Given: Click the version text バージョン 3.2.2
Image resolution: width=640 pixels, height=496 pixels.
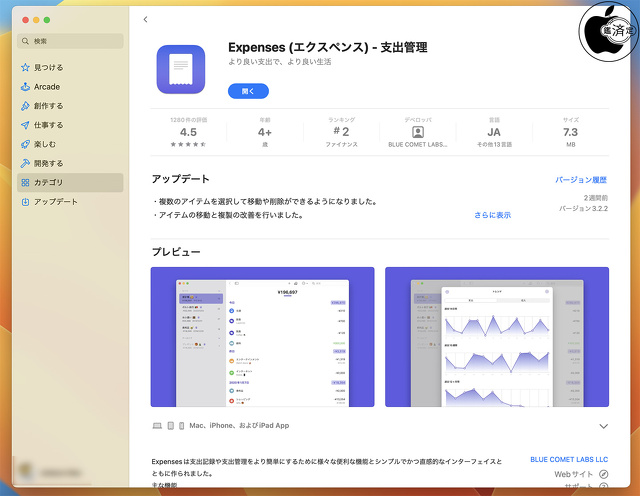Looking at the screenshot, I should 583,209.
